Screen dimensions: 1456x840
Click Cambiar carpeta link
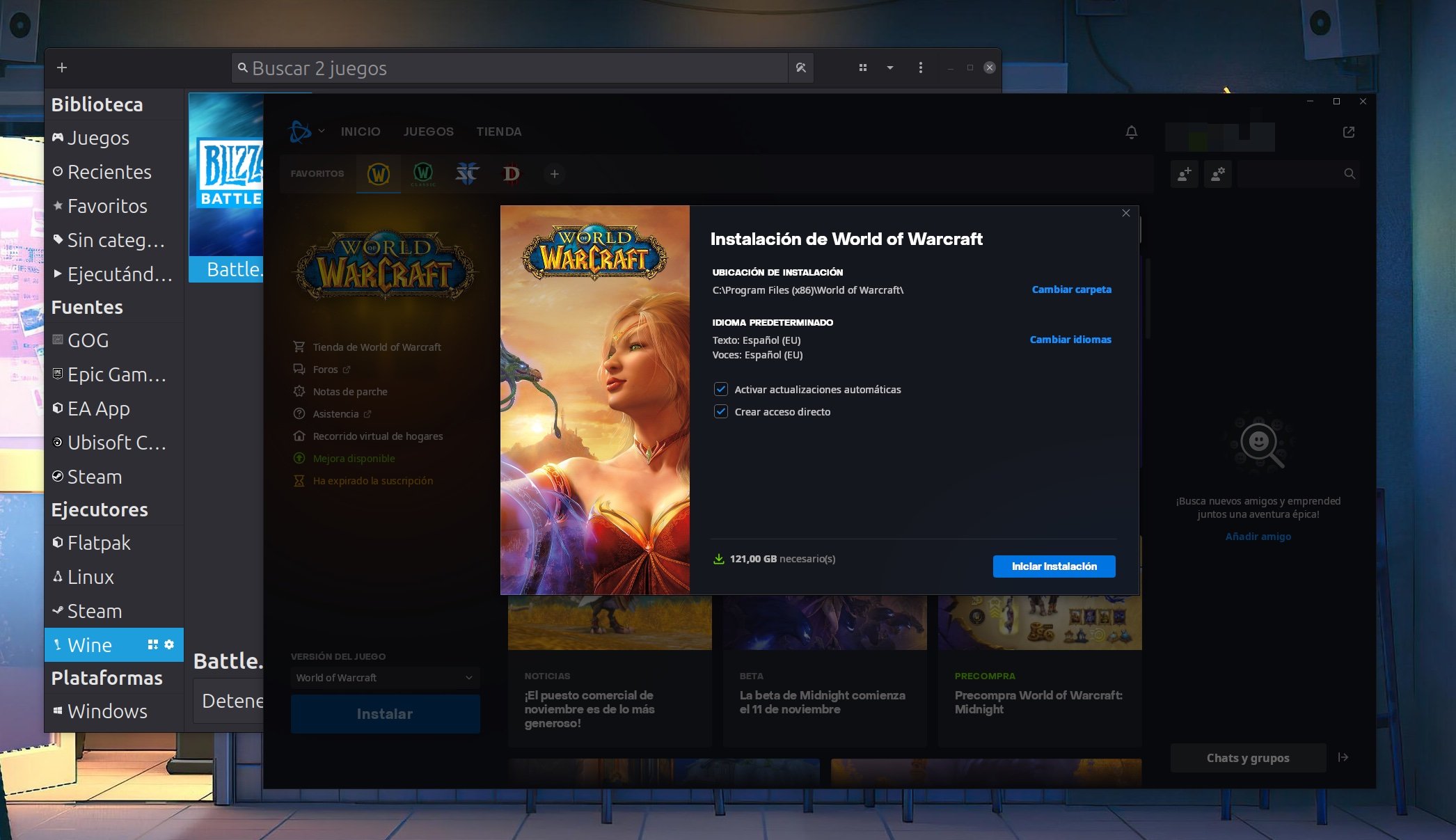(x=1071, y=290)
